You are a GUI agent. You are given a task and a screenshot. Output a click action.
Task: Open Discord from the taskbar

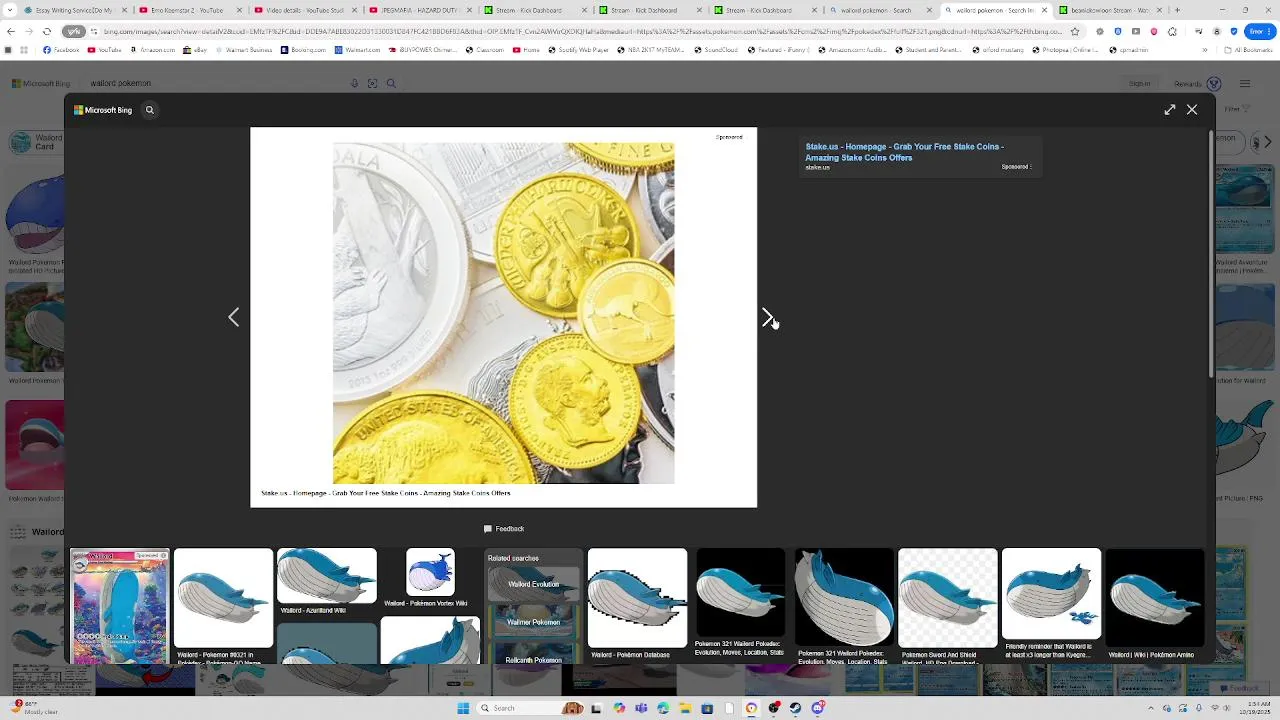coord(818,708)
